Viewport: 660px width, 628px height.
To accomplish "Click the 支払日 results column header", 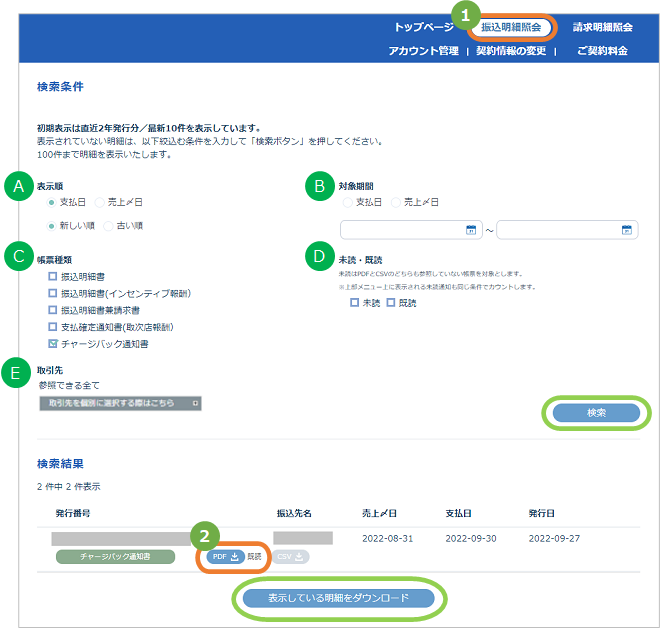I will point(458,514).
